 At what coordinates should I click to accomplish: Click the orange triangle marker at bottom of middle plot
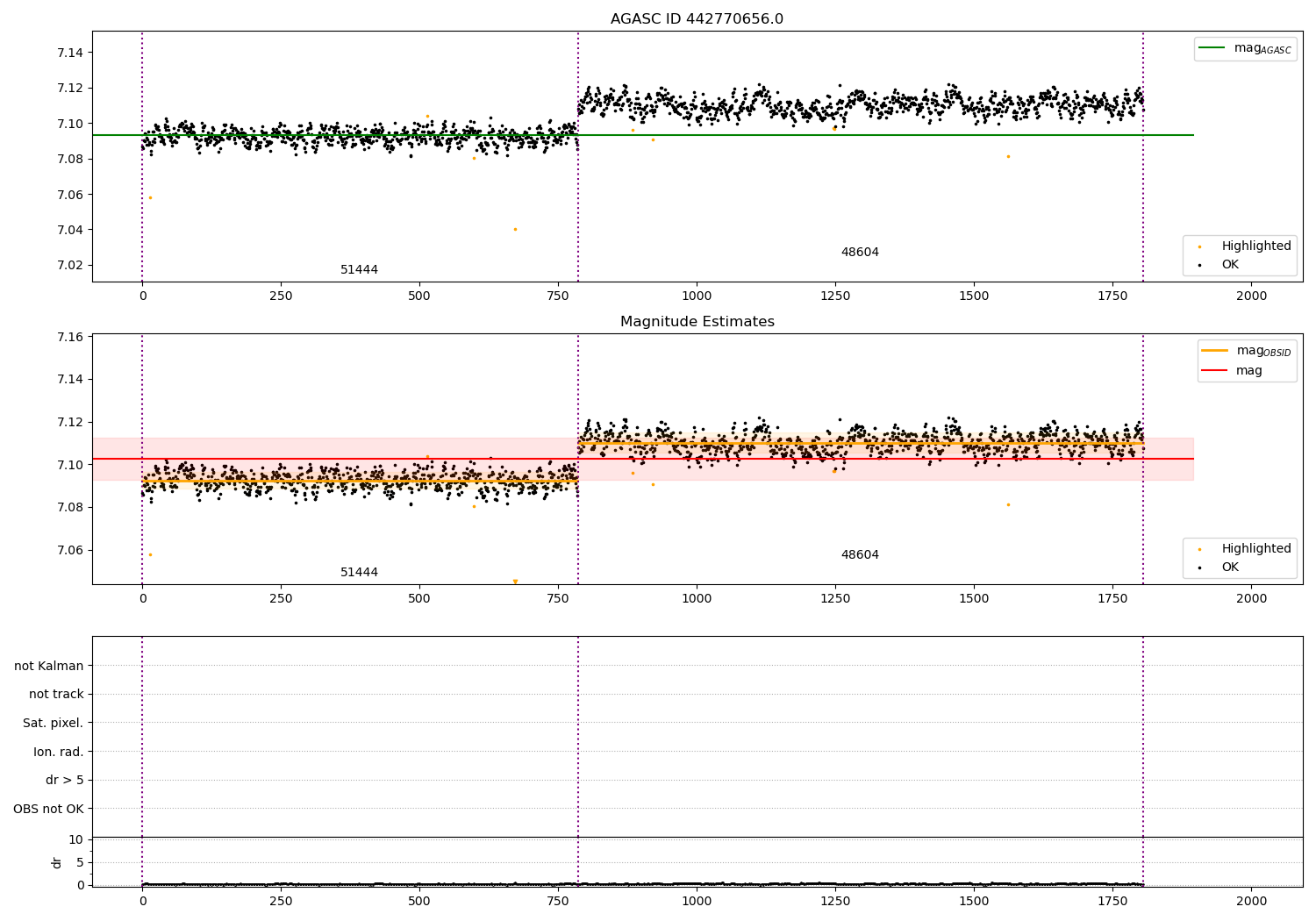tap(515, 582)
